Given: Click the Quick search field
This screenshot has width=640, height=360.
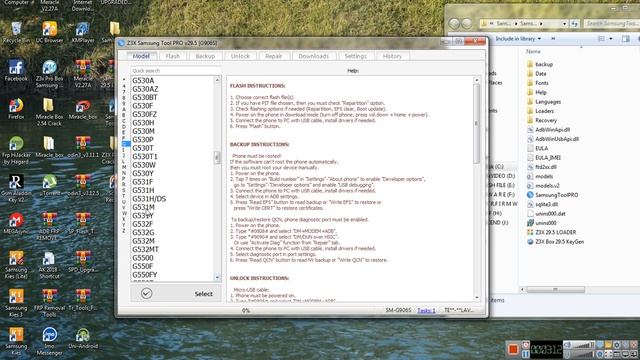Looking at the screenshot, I should (176, 71).
